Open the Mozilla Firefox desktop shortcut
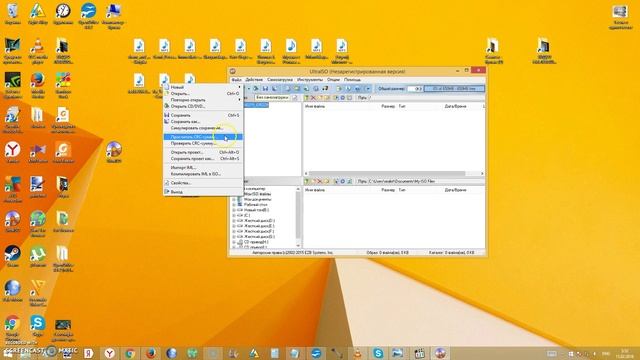Viewport: 640px width, 360px height. coord(38,86)
